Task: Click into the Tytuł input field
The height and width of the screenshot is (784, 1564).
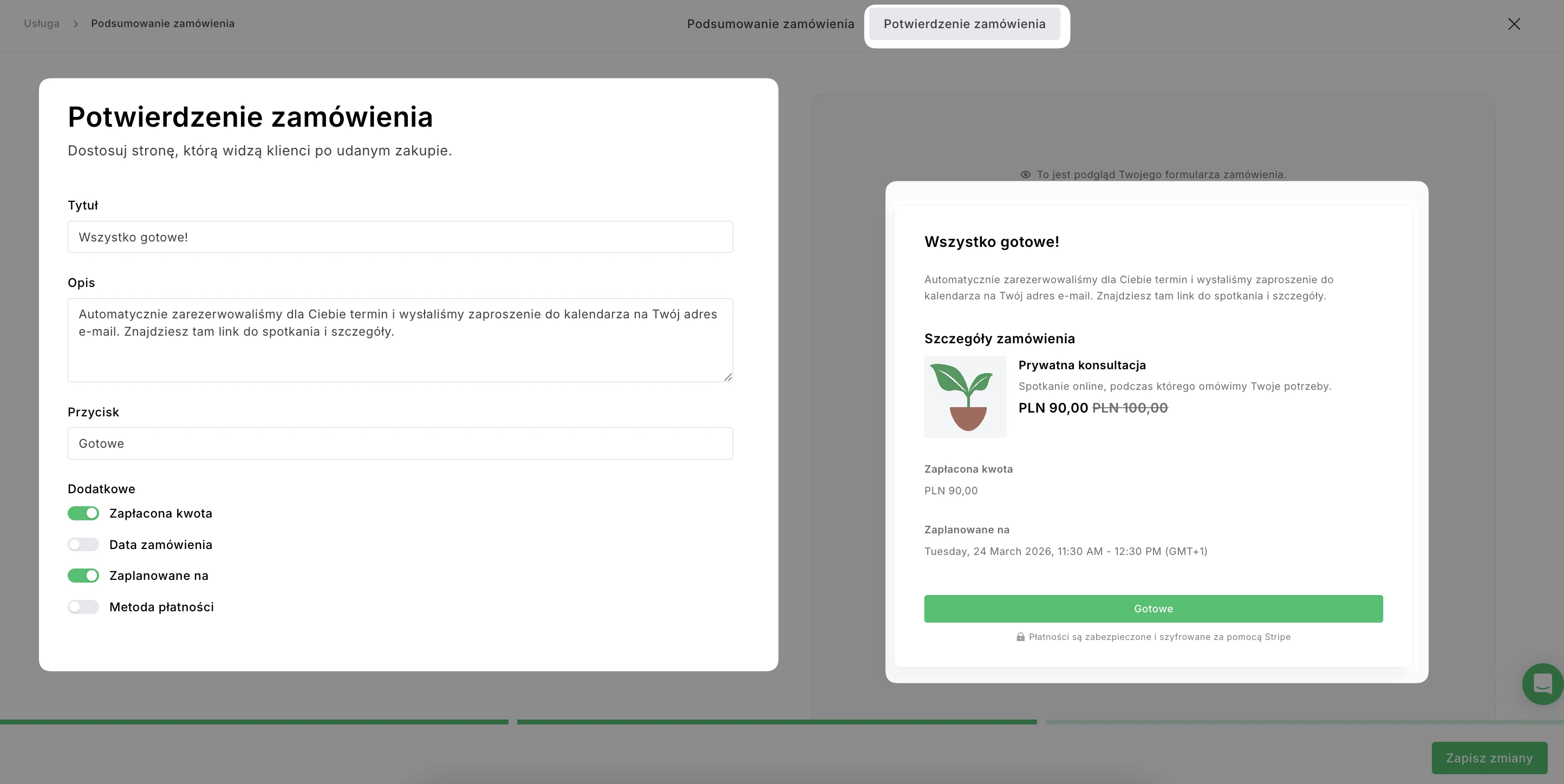Action: (x=400, y=237)
